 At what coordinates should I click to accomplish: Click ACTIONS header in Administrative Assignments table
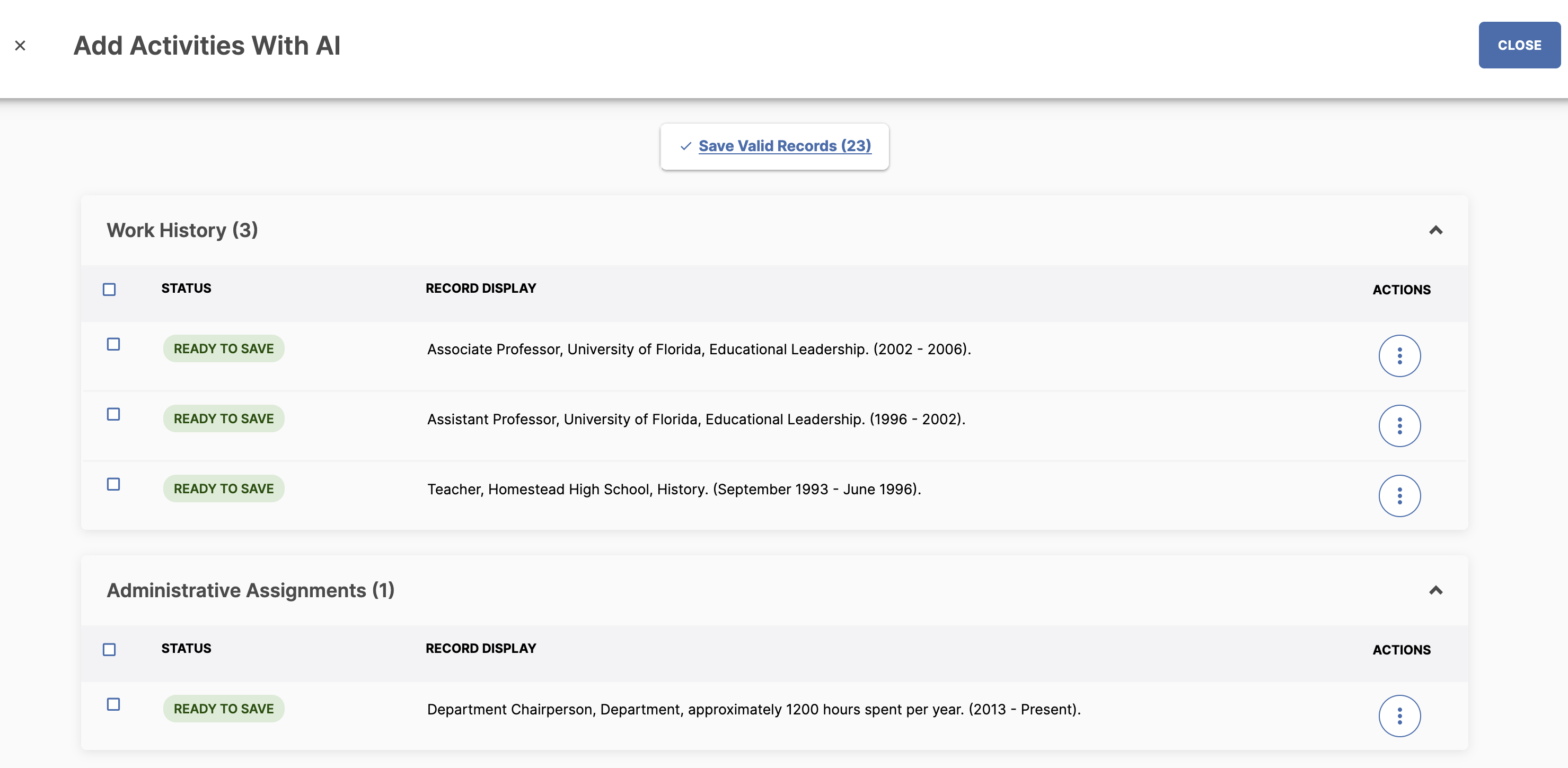pyautogui.click(x=1401, y=650)
